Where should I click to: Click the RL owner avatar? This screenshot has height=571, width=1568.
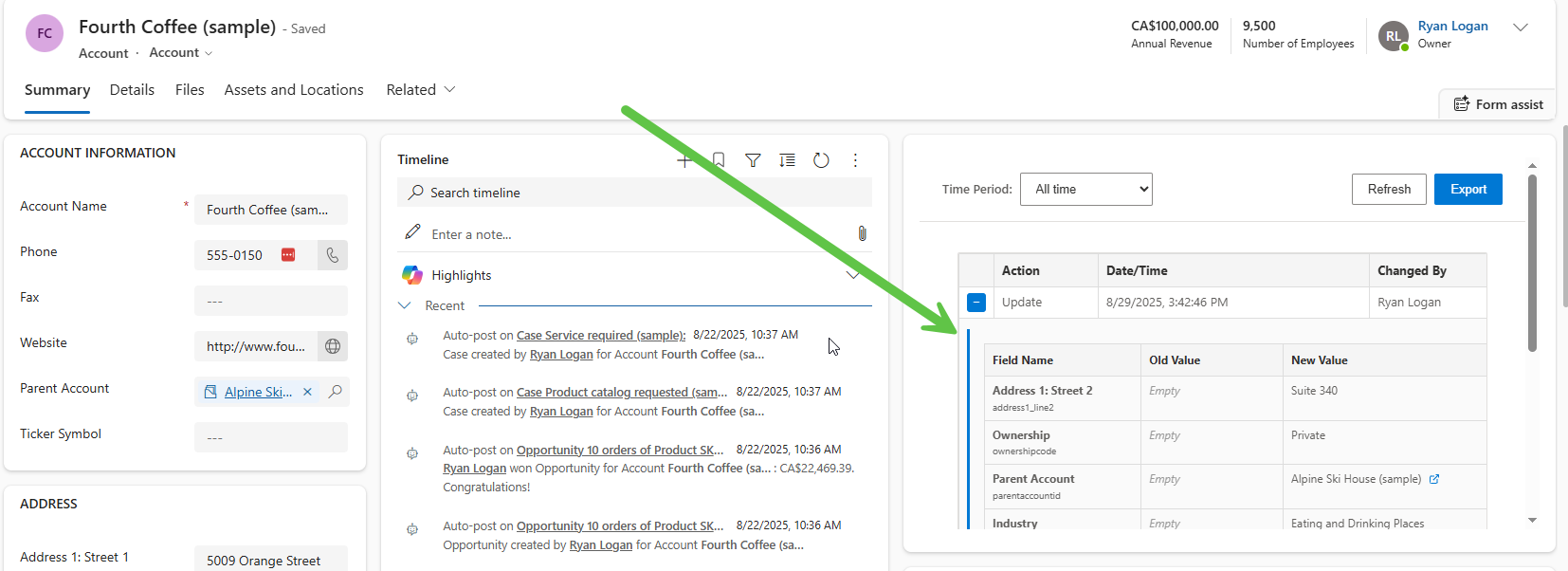point(1394,36)
